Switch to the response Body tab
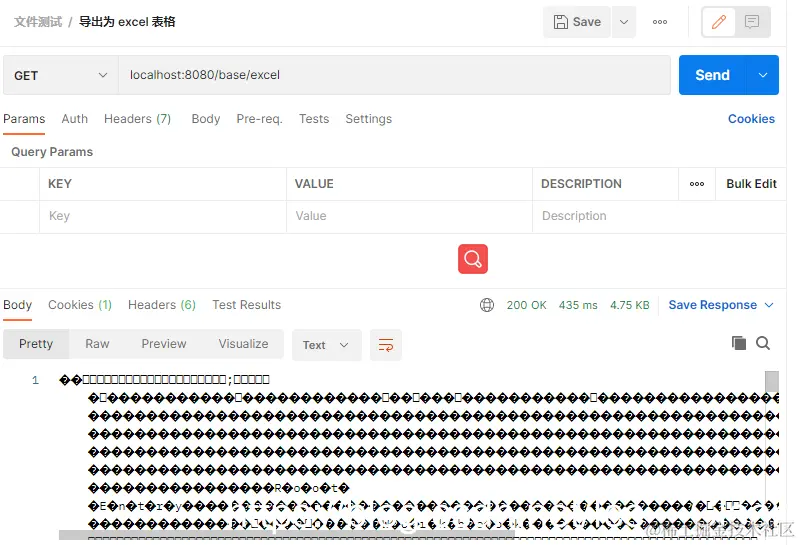Image resolution: width=801 pixels, height=545 pixels. tap(17, 305)
